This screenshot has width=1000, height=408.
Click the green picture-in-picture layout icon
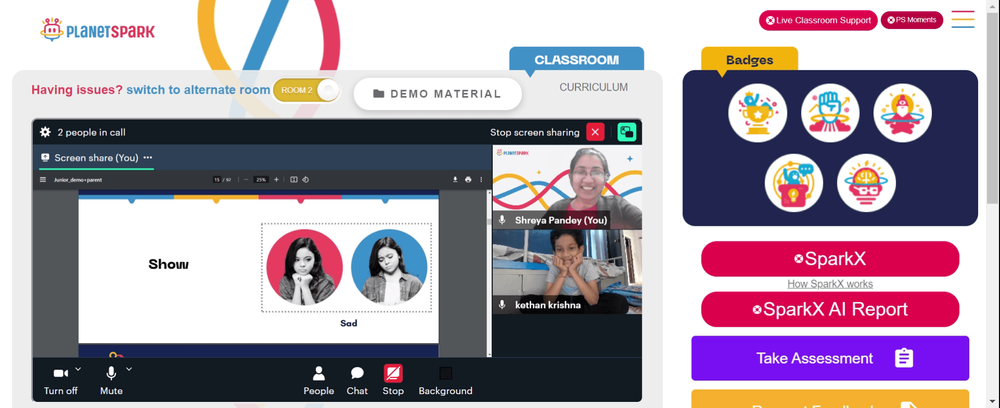(x=627, y=132)
